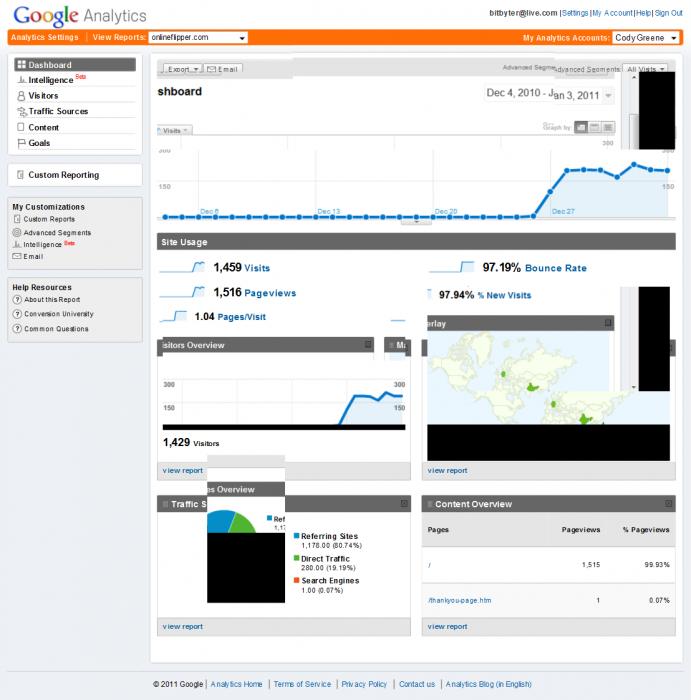The width and height of the screenshot is (691, 700).
Task: Click the Dashboard grid icon
Action: (21, 64)
